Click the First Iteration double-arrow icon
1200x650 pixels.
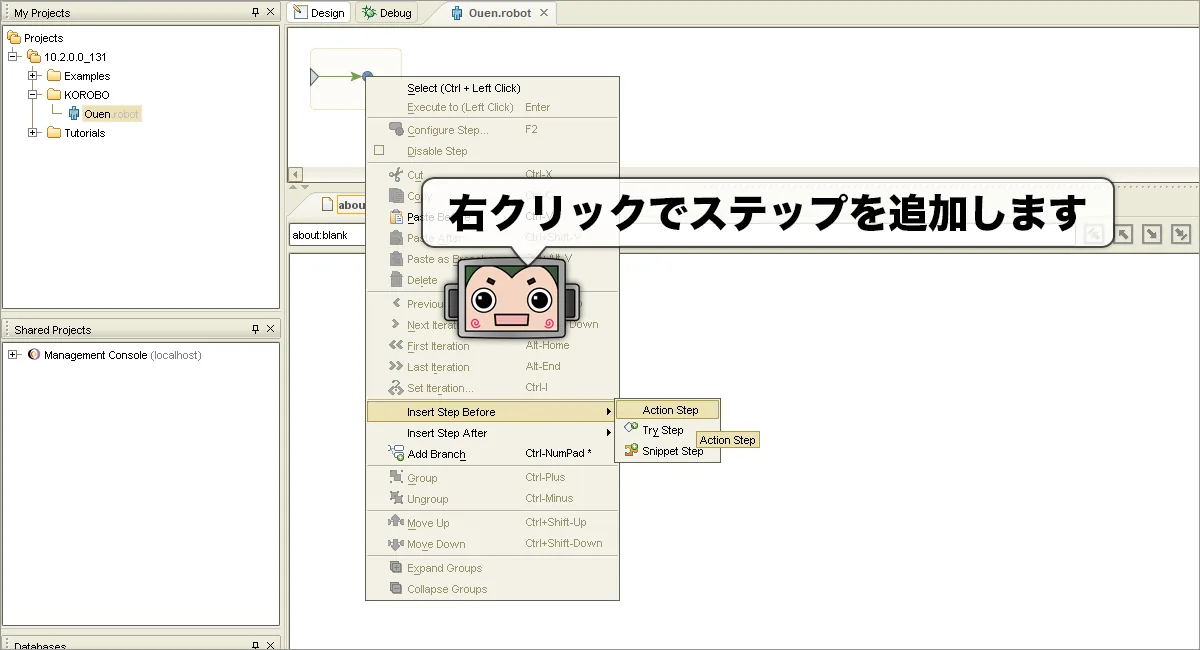(x=396, y=345)
